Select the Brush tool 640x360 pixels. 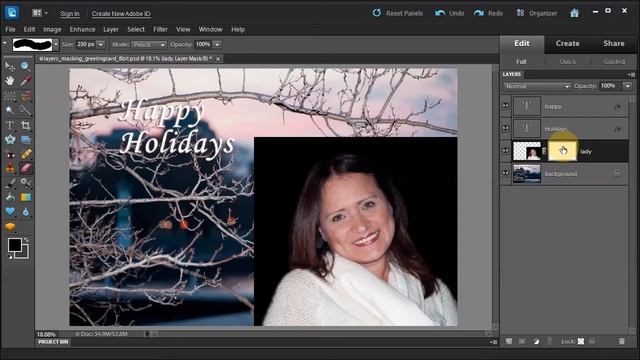pyautogui.click(x=10, y=182)
